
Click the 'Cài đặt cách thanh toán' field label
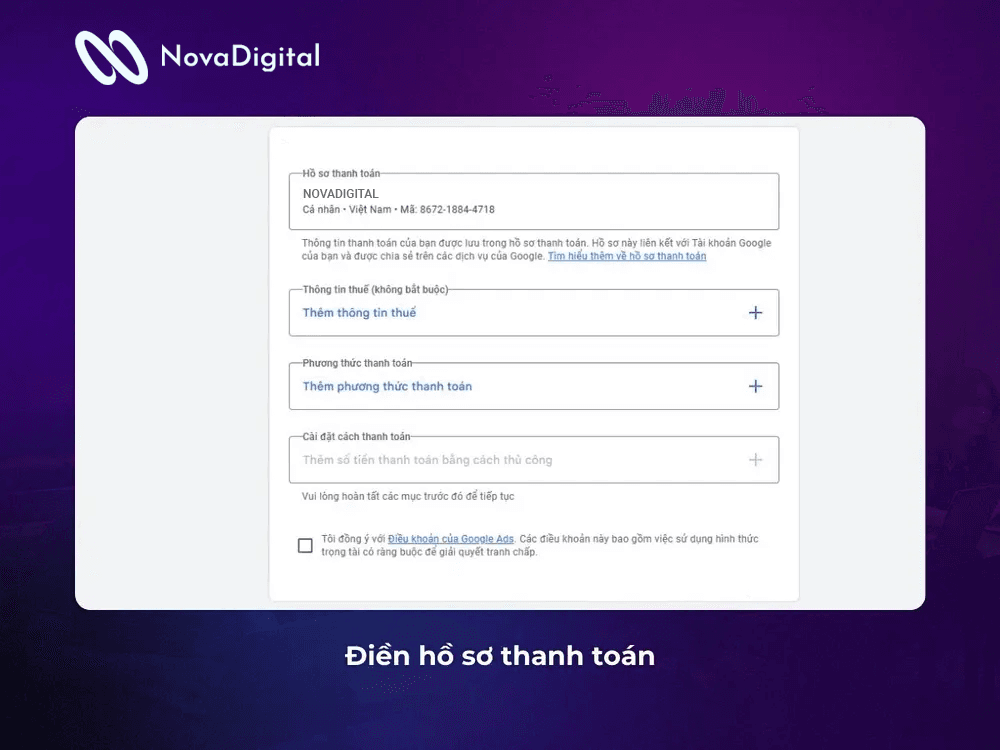(356, 437)
